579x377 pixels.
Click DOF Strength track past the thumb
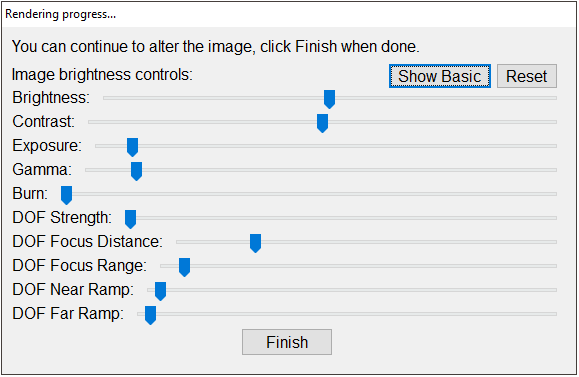346,218
